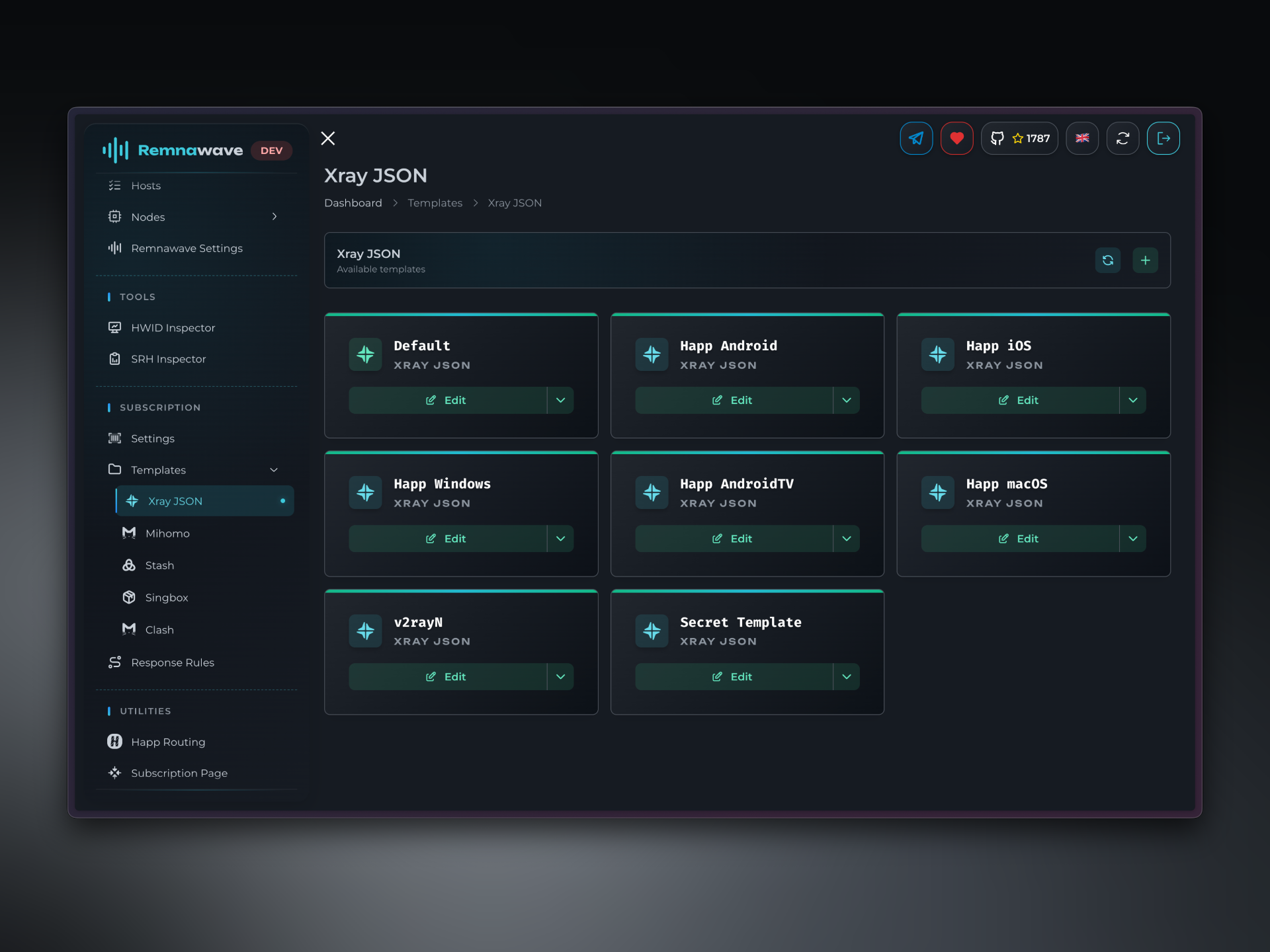
Task: Open SRH Inspector in the sidebar
Action: [168, 359]
